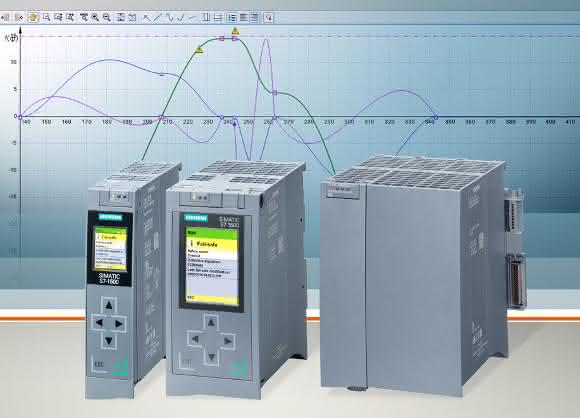Activate the zoom selection rectangle tool
The height and width of the screenshot is (418, 580).
pos(46,17)
